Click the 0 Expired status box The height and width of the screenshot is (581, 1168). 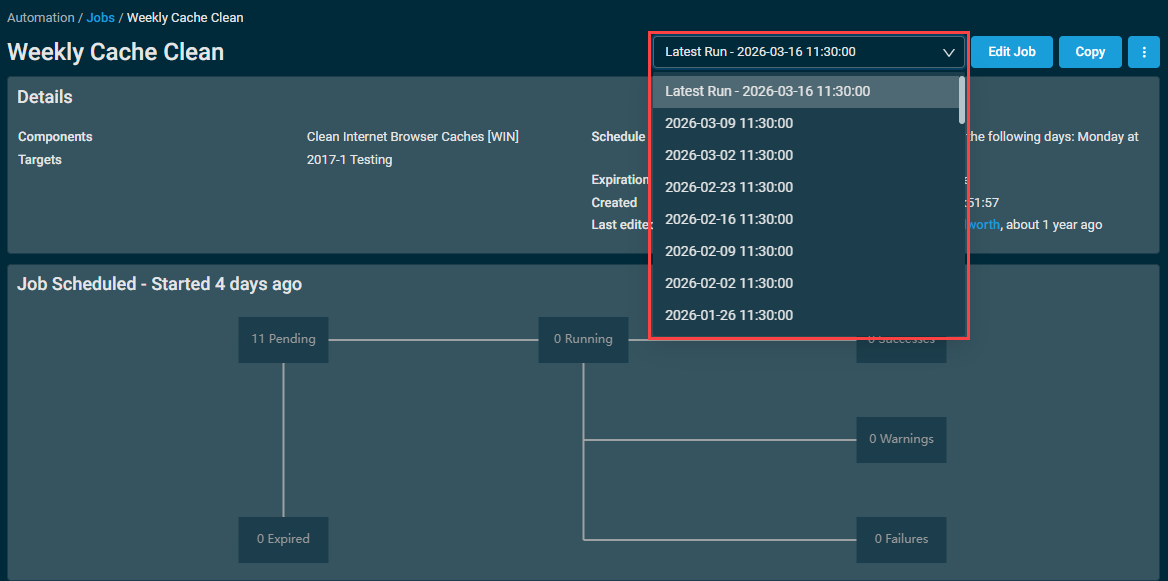tap(283, 539)
